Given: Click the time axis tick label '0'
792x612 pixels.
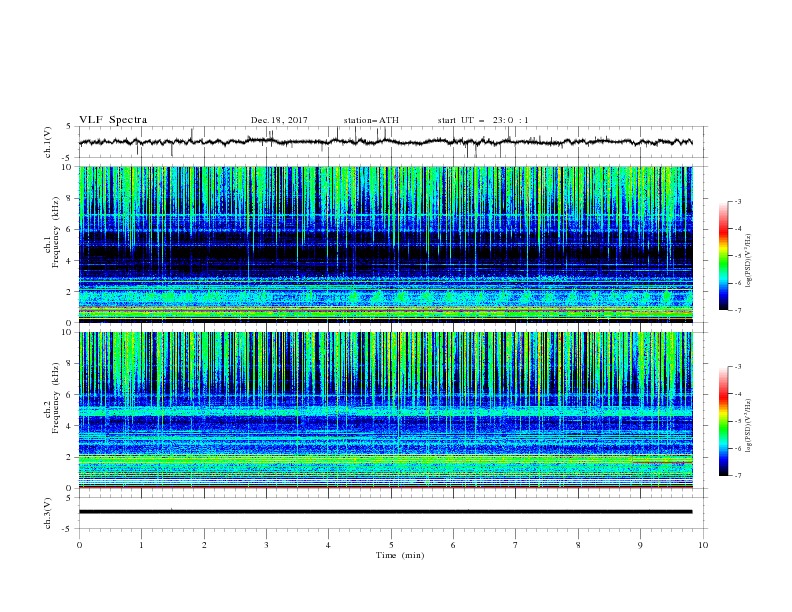Looking at the screenshot, I should click(79, 545).
